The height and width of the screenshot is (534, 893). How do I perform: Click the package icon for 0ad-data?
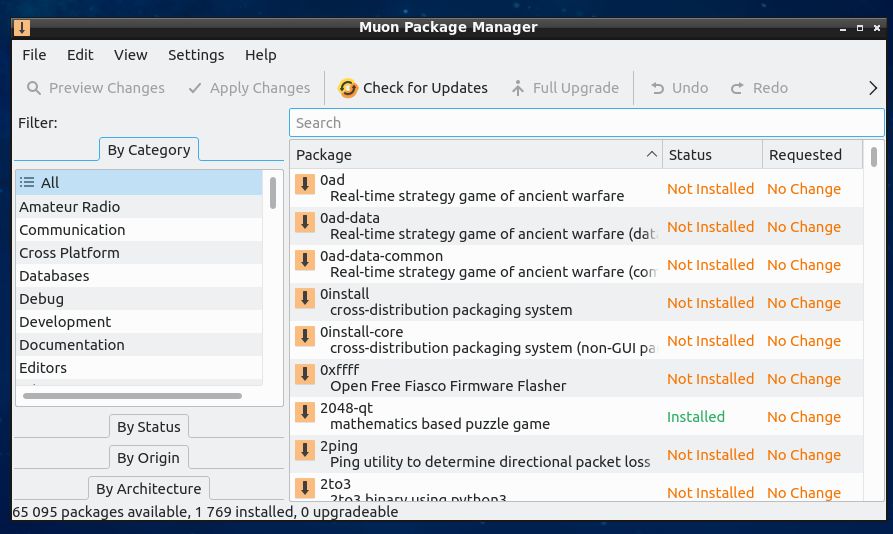[x=305, y=222]
